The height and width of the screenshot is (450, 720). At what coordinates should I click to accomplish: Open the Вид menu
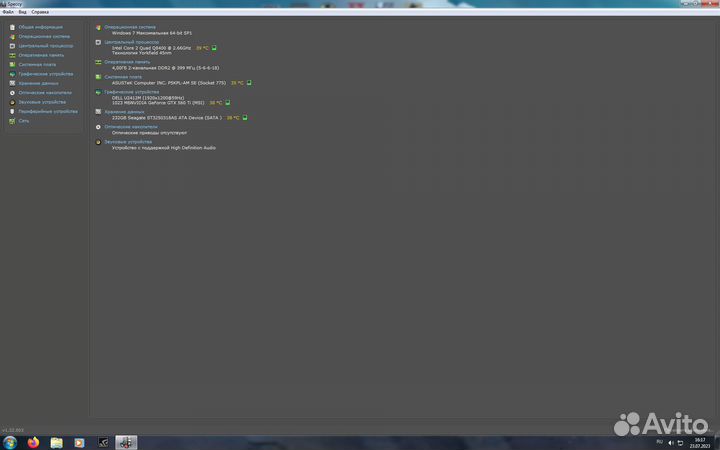22,12
